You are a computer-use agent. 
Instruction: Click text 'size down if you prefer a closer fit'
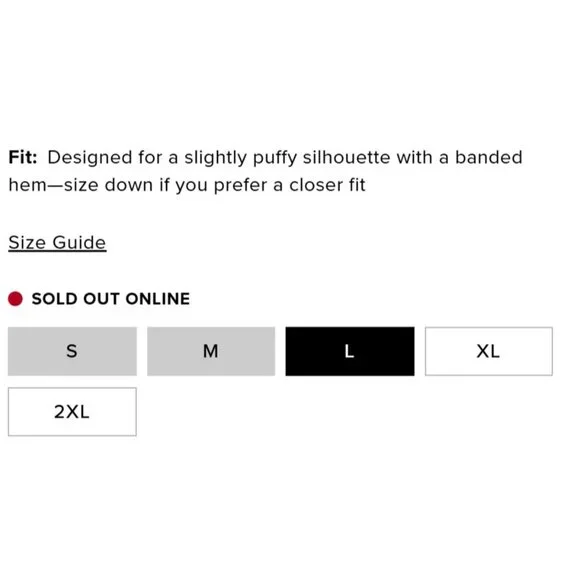click(215, 185)
